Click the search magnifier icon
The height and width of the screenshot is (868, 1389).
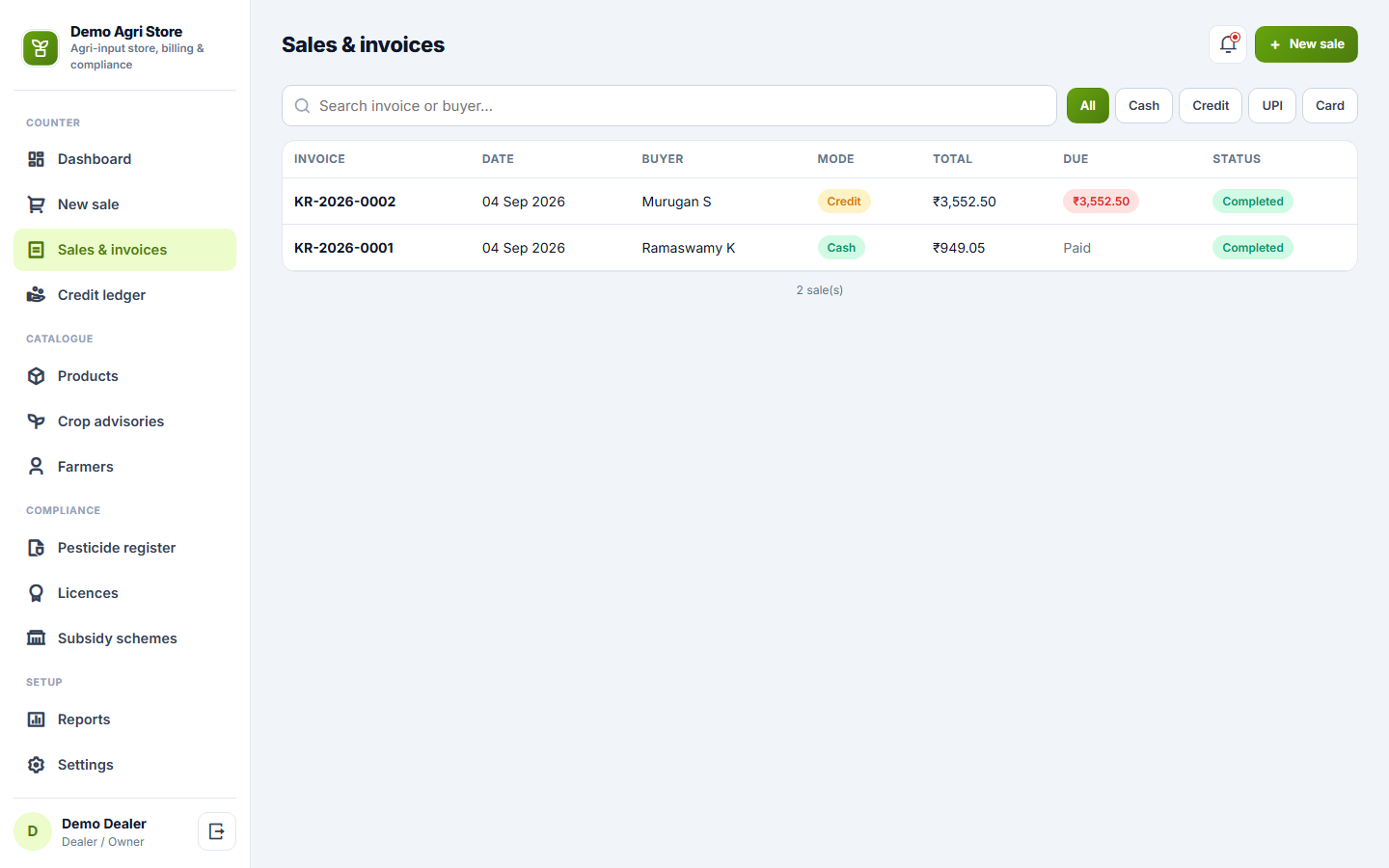(302, 106)
